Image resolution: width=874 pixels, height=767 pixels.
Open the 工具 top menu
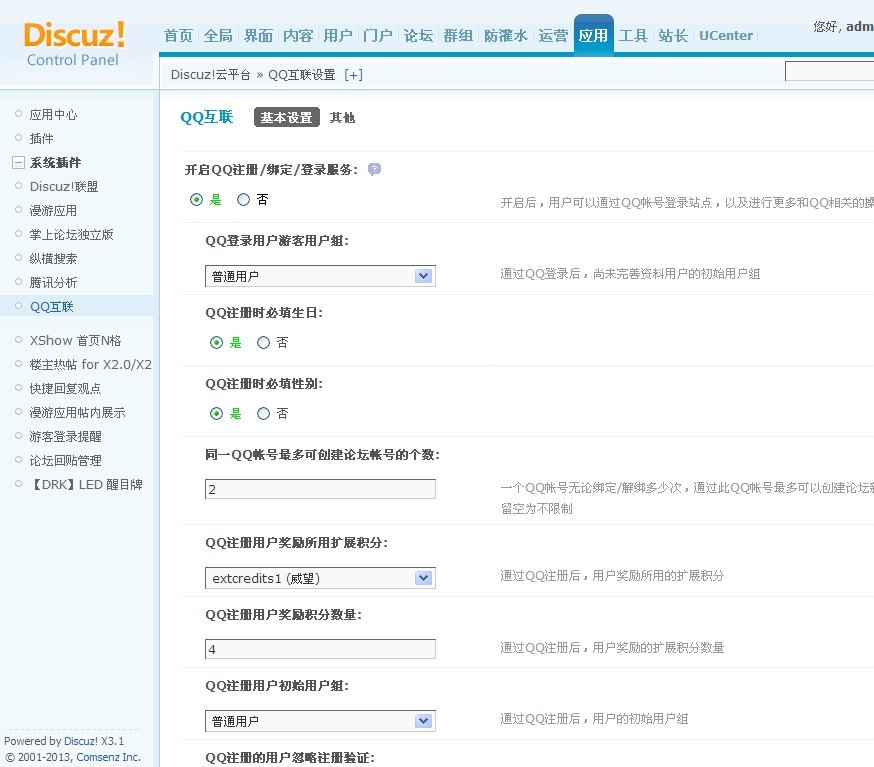[x=633, y=36]
